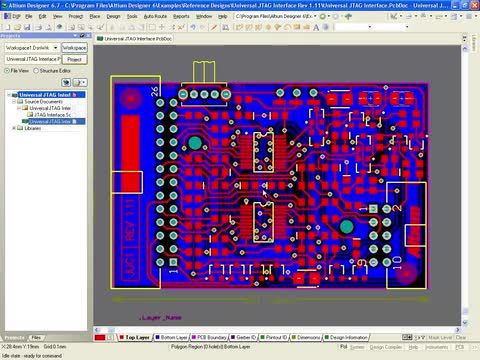Screen dimensions: 480x360
Task: Click the Print Preview toolbar icon
Action: [48, 27]
